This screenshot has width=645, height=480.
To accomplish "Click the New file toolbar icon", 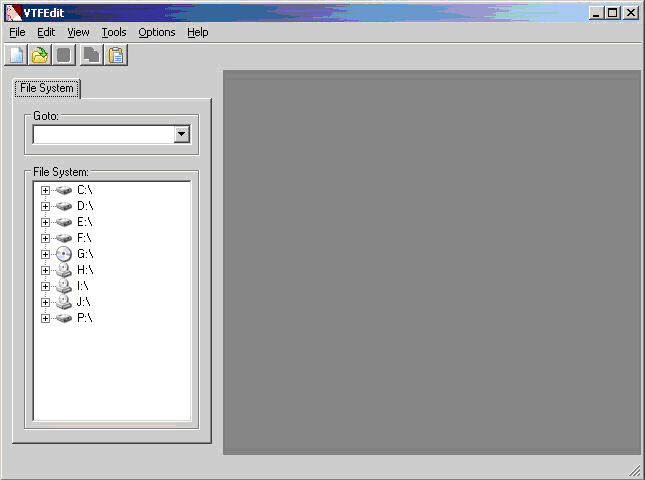I will 16,55.
